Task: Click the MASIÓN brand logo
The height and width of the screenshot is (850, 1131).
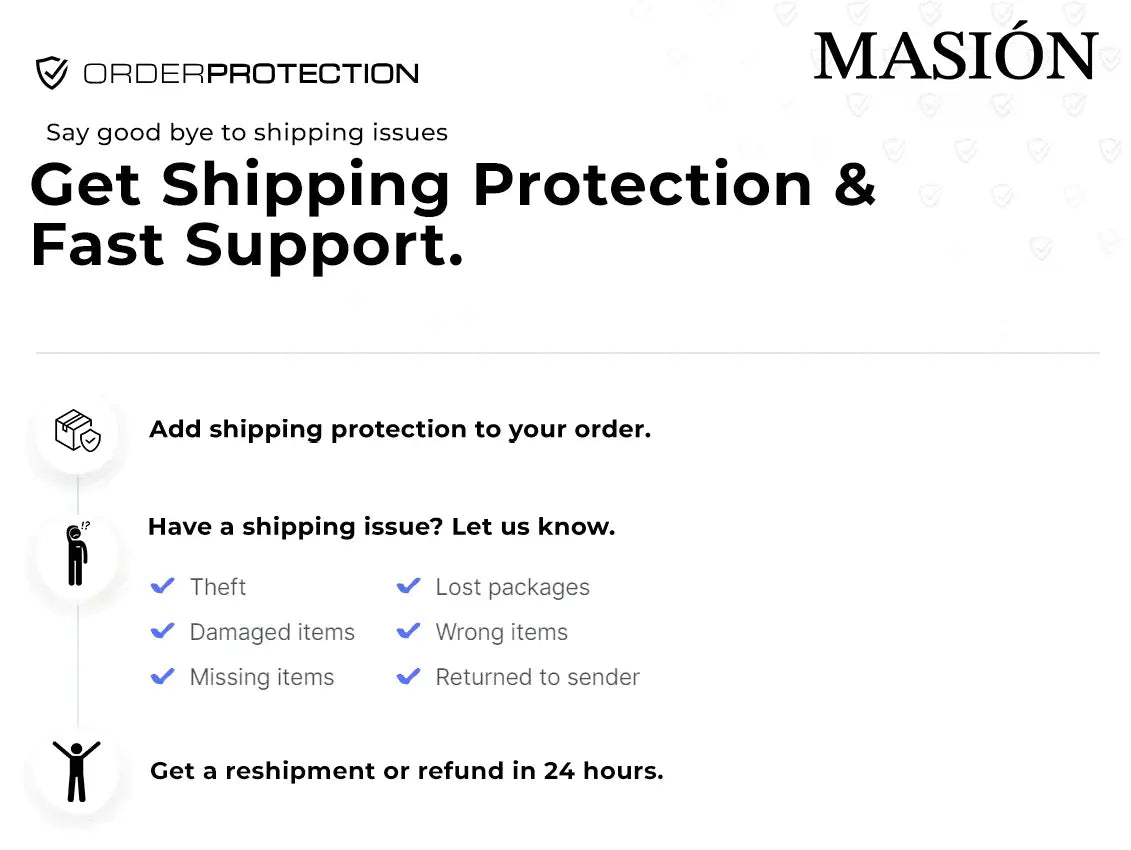Action: tap(956, 56)
